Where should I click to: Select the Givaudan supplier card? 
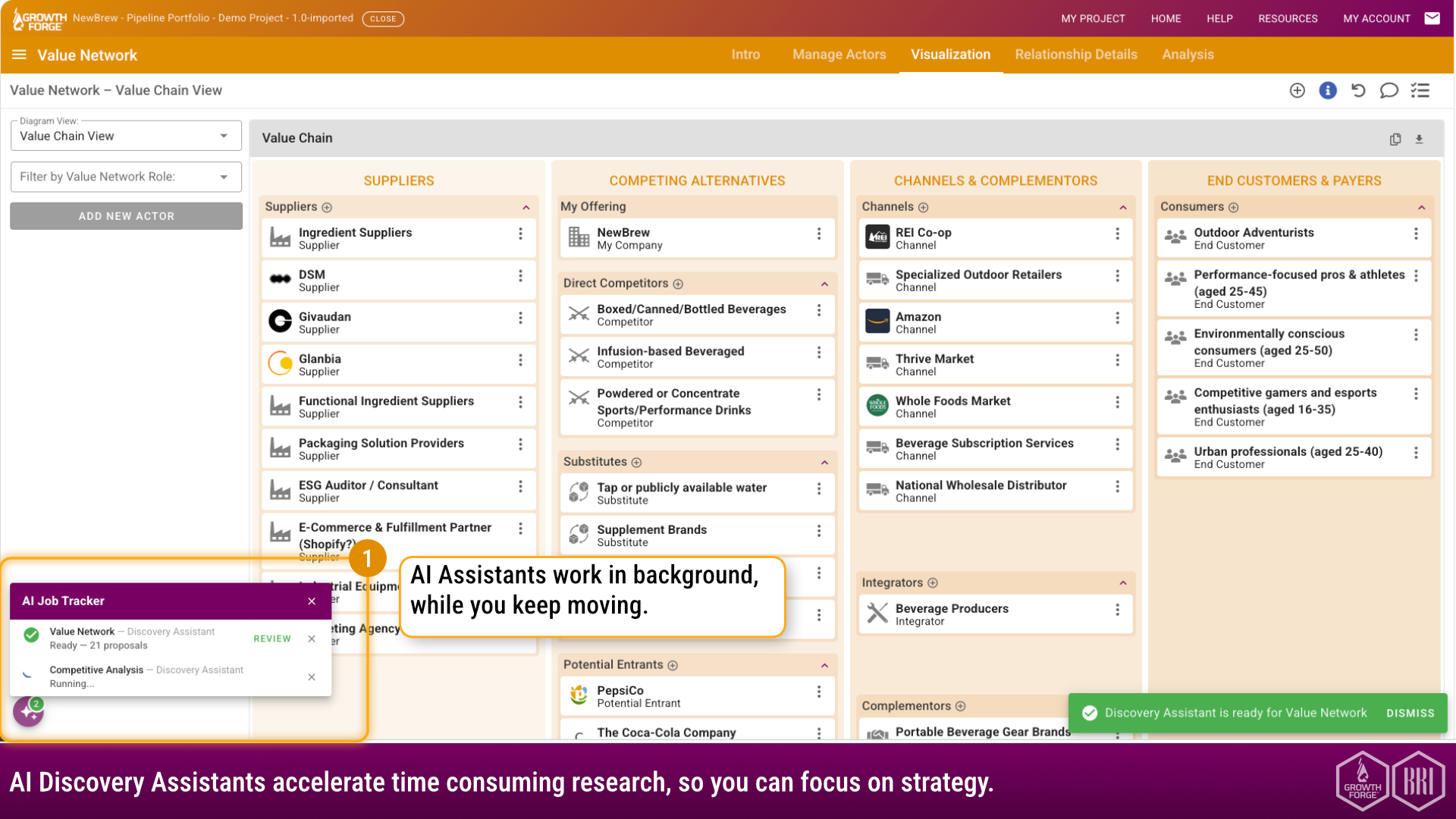click(x=398, y=322)
